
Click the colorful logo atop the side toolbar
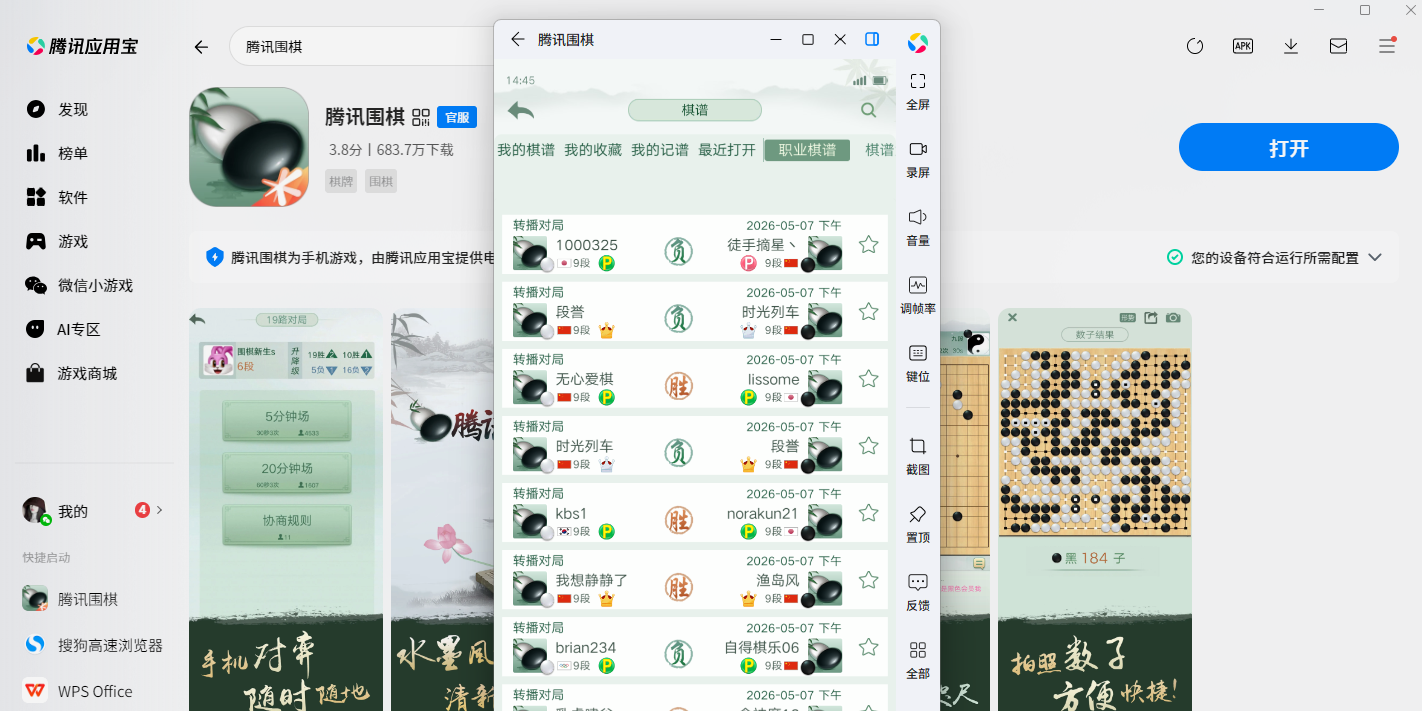[918, 43]
